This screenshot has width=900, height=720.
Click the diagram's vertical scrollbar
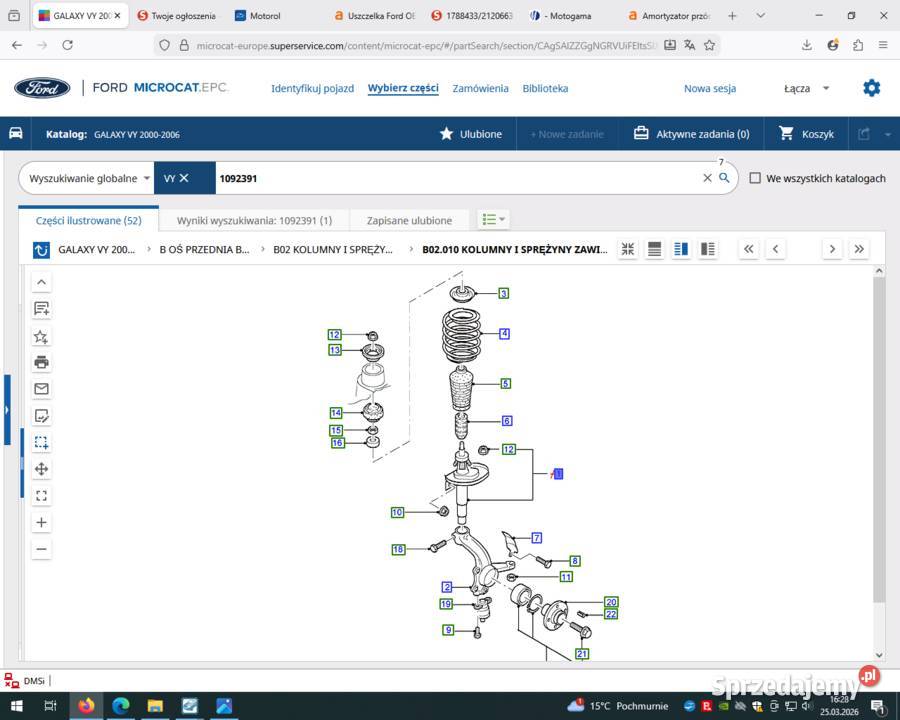tap(879, 440)
